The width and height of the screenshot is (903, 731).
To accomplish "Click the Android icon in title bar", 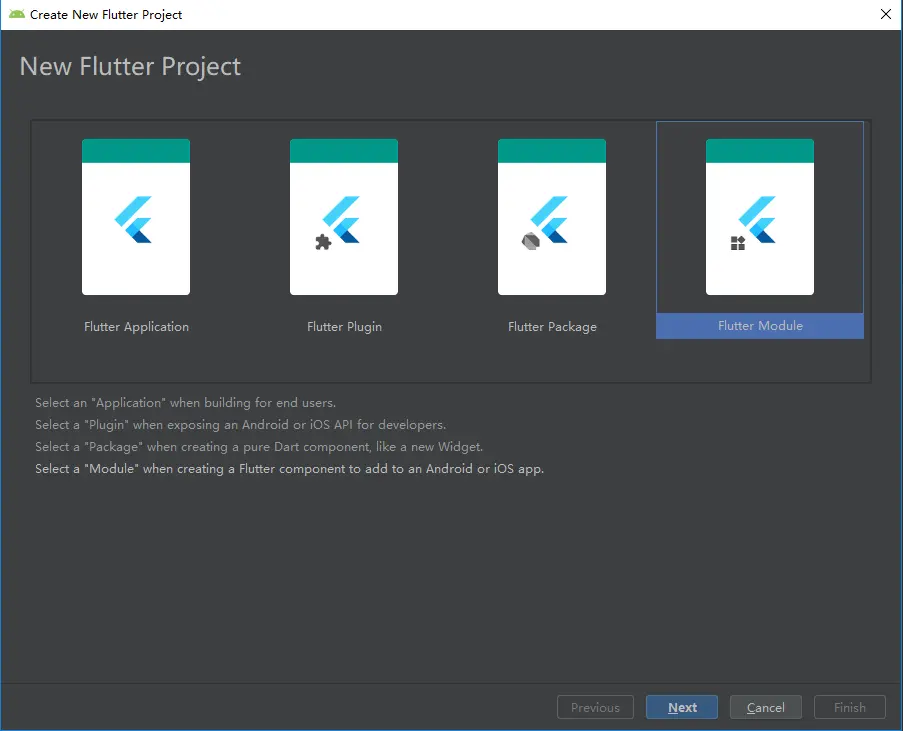I will (17, 14).
